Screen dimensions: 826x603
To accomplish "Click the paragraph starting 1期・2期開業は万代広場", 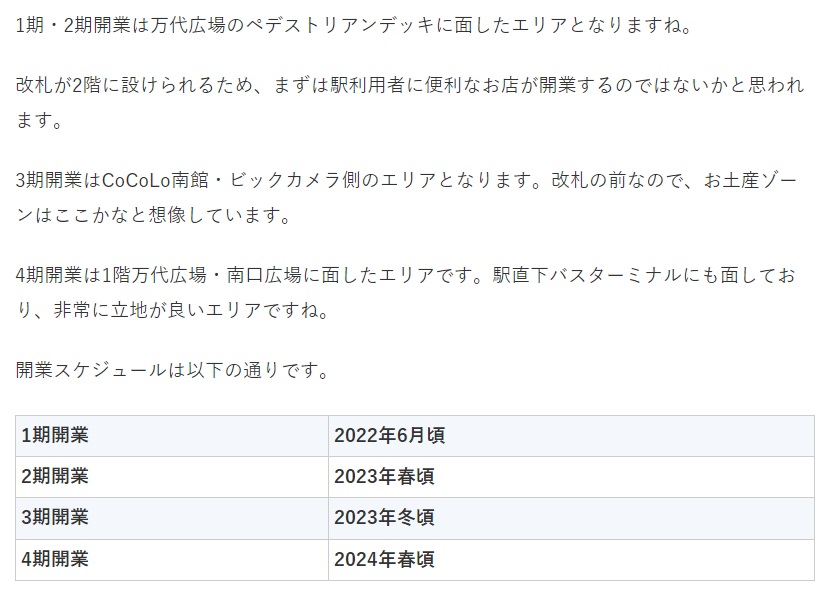I will (353, 25).
